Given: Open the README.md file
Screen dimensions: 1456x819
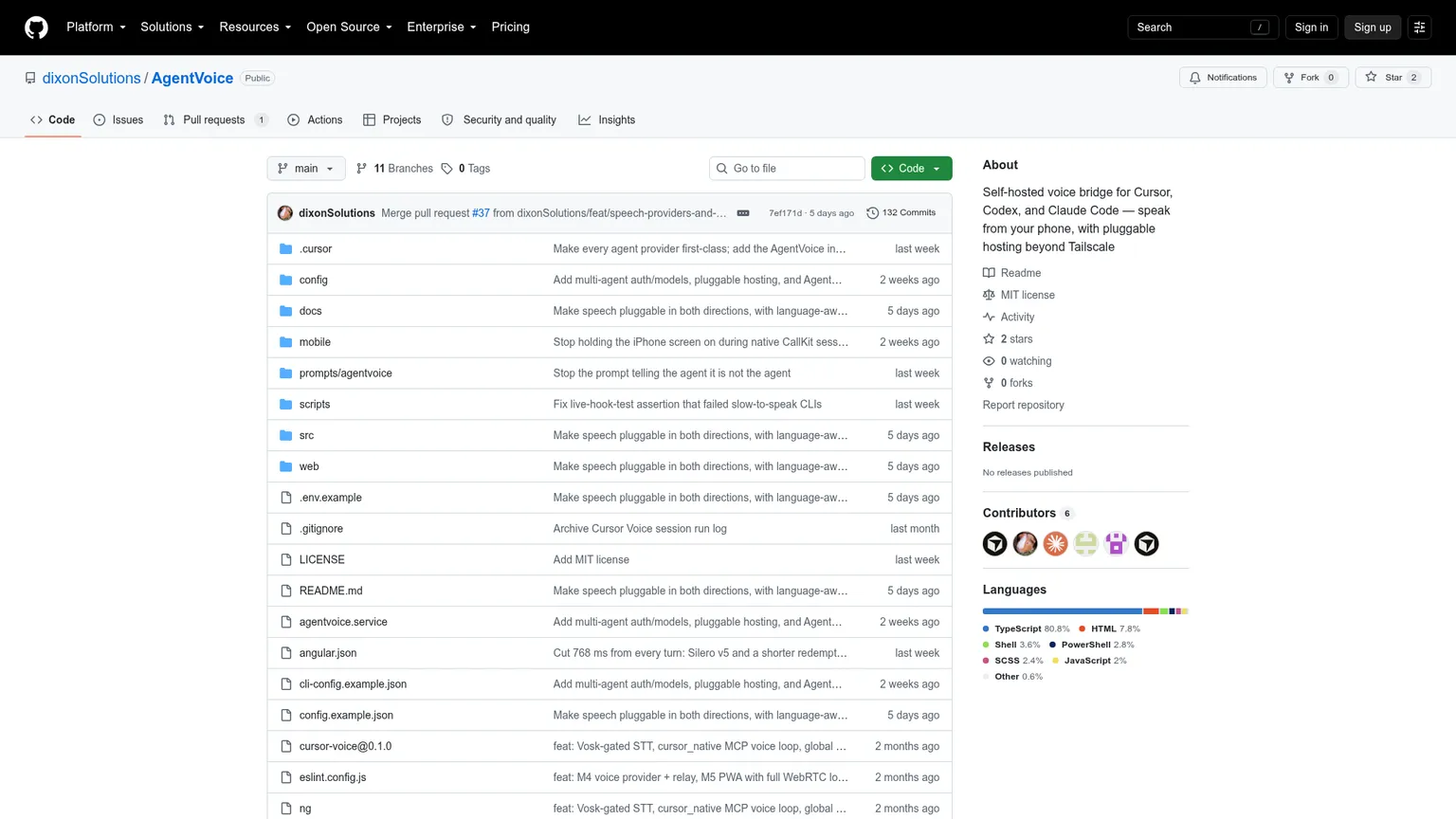Looking at the screenshot, I should (331, 591).
